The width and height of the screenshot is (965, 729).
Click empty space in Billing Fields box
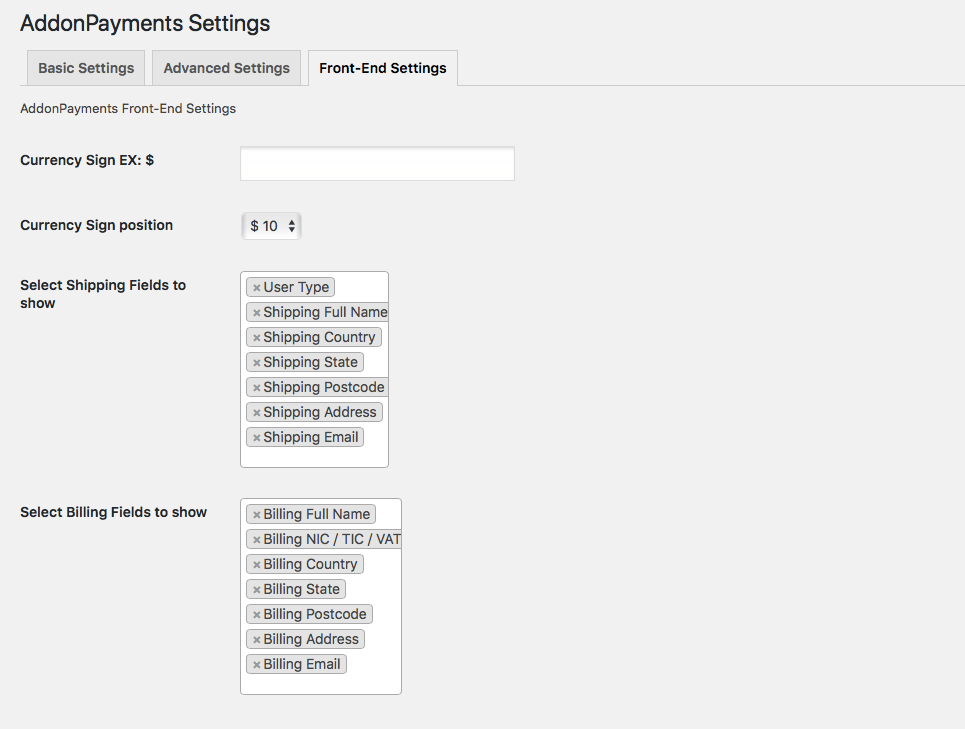click(x=321, y=684)
